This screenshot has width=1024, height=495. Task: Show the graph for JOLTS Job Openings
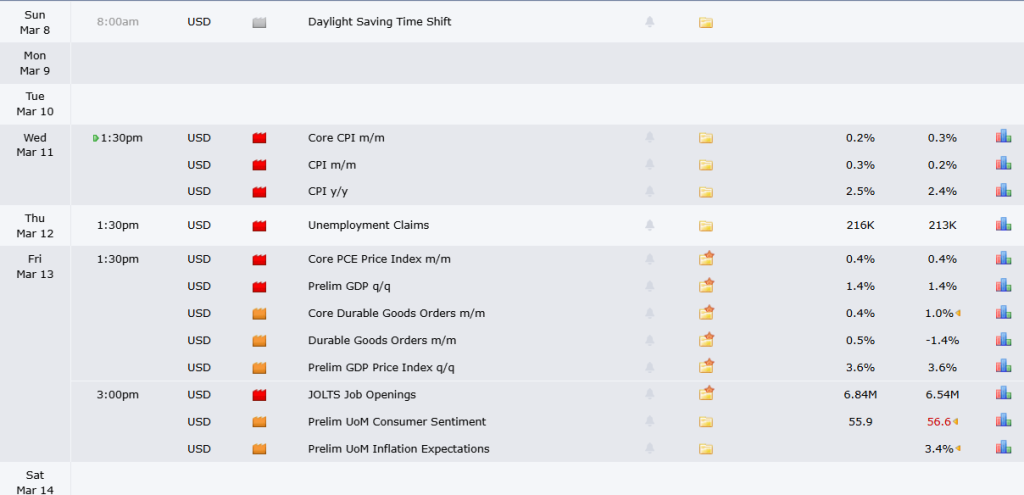pos(1003,394)
